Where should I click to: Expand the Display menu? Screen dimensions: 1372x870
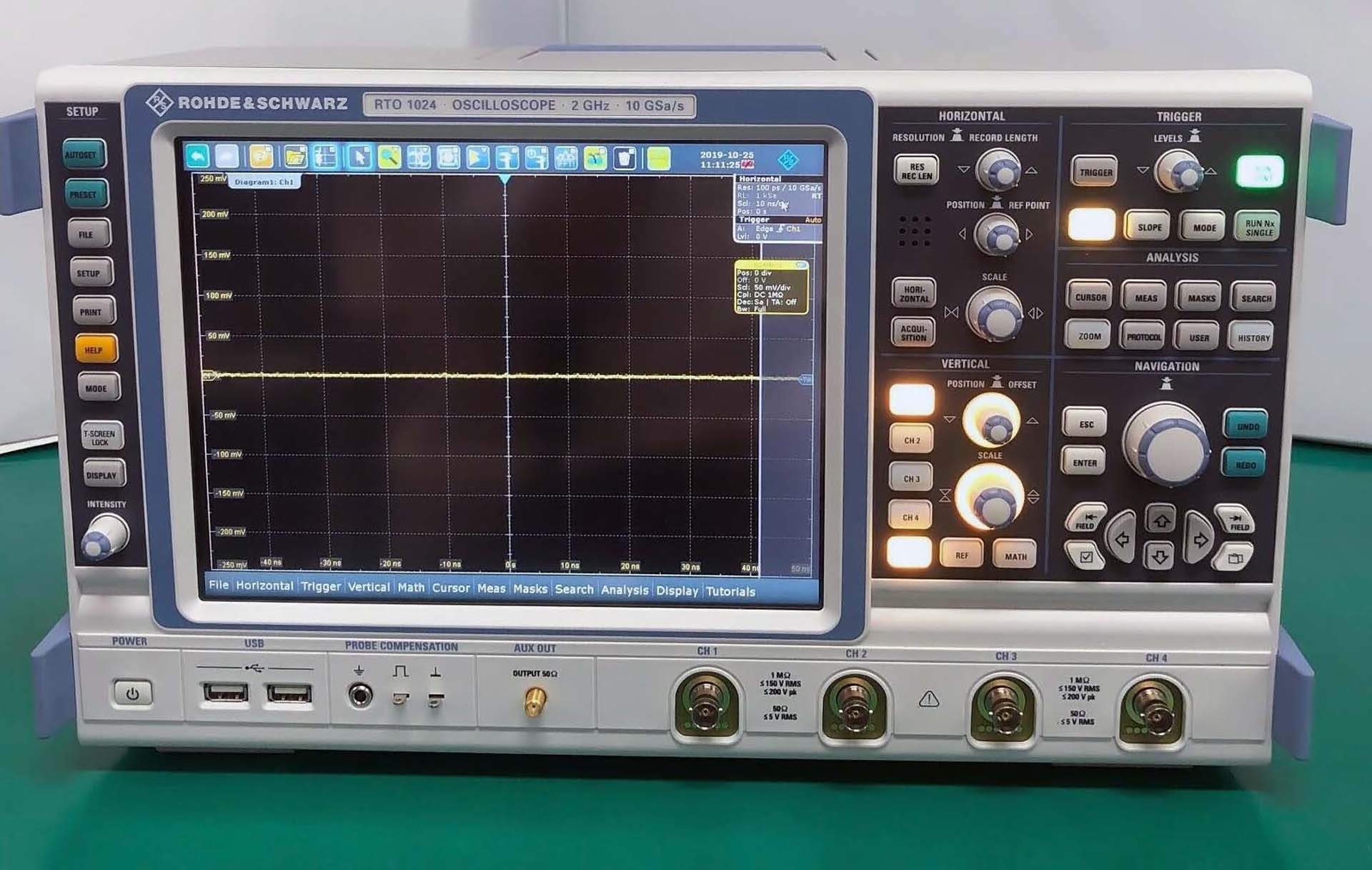(x=677, y=591)
